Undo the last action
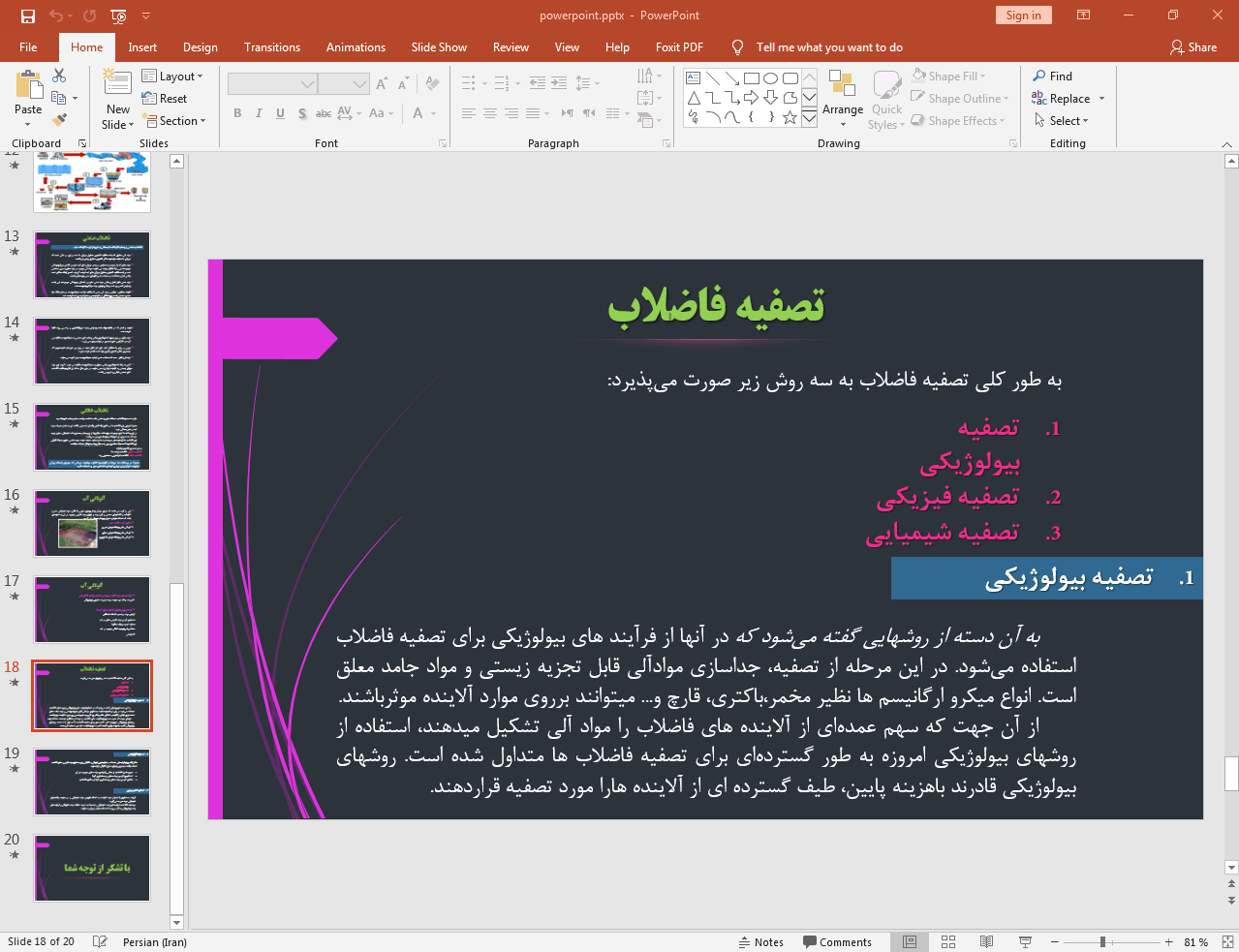The width and height of the screenshot is (1239, 952). pyautogui.click(x=55, y=15)
